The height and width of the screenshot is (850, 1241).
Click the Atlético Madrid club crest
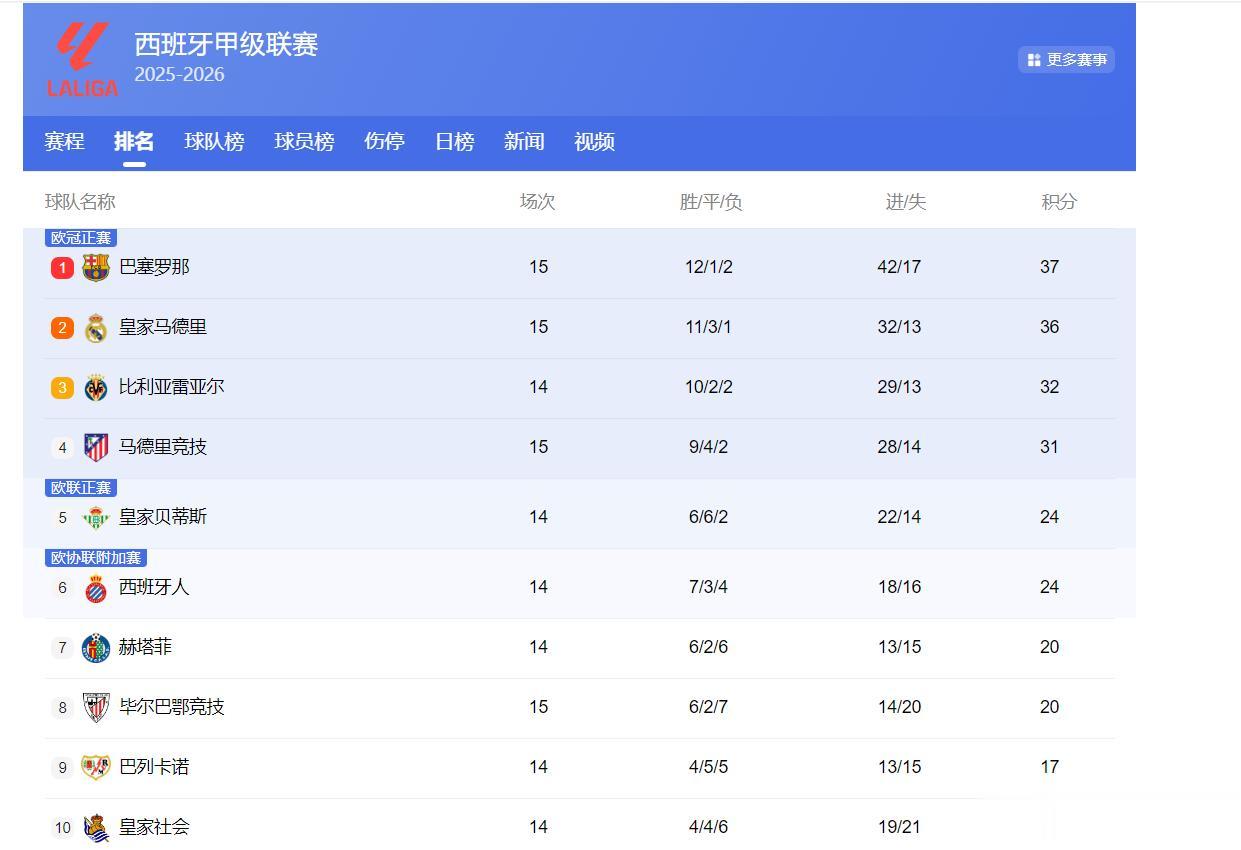pyautogui.click(x=96, y=447)
